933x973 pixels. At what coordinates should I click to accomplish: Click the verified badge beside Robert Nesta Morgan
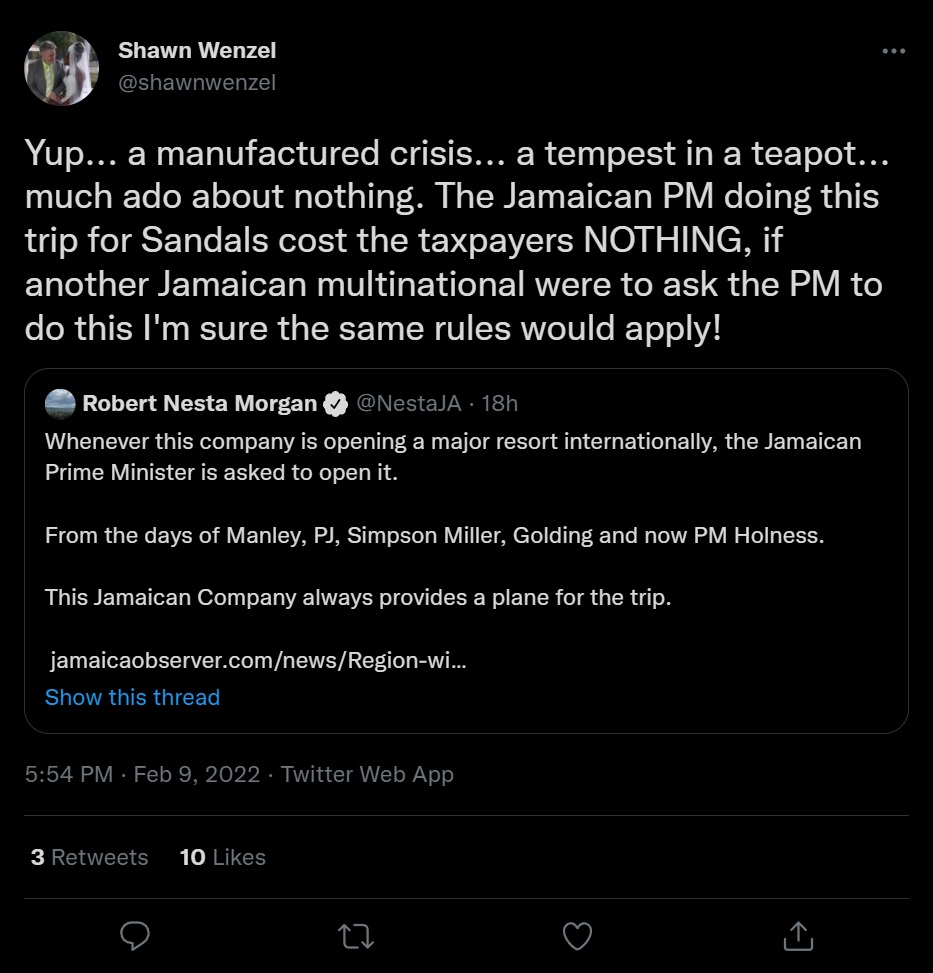click(336, 404)
